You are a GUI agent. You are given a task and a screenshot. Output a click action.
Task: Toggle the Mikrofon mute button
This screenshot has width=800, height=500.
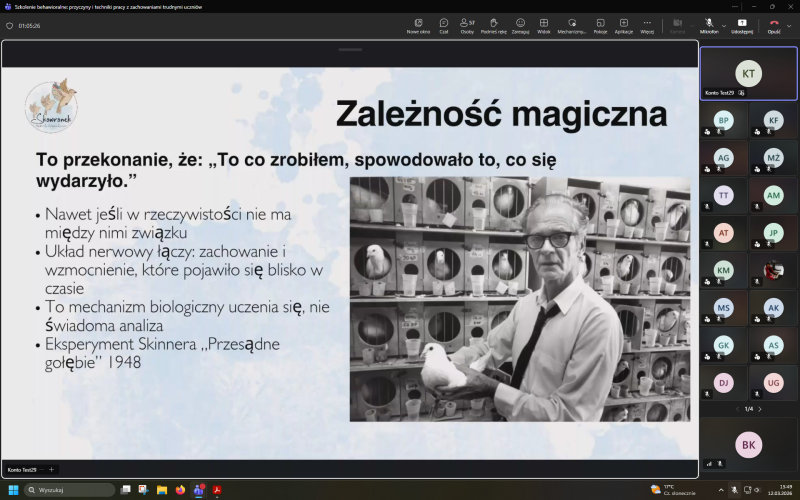708,24
